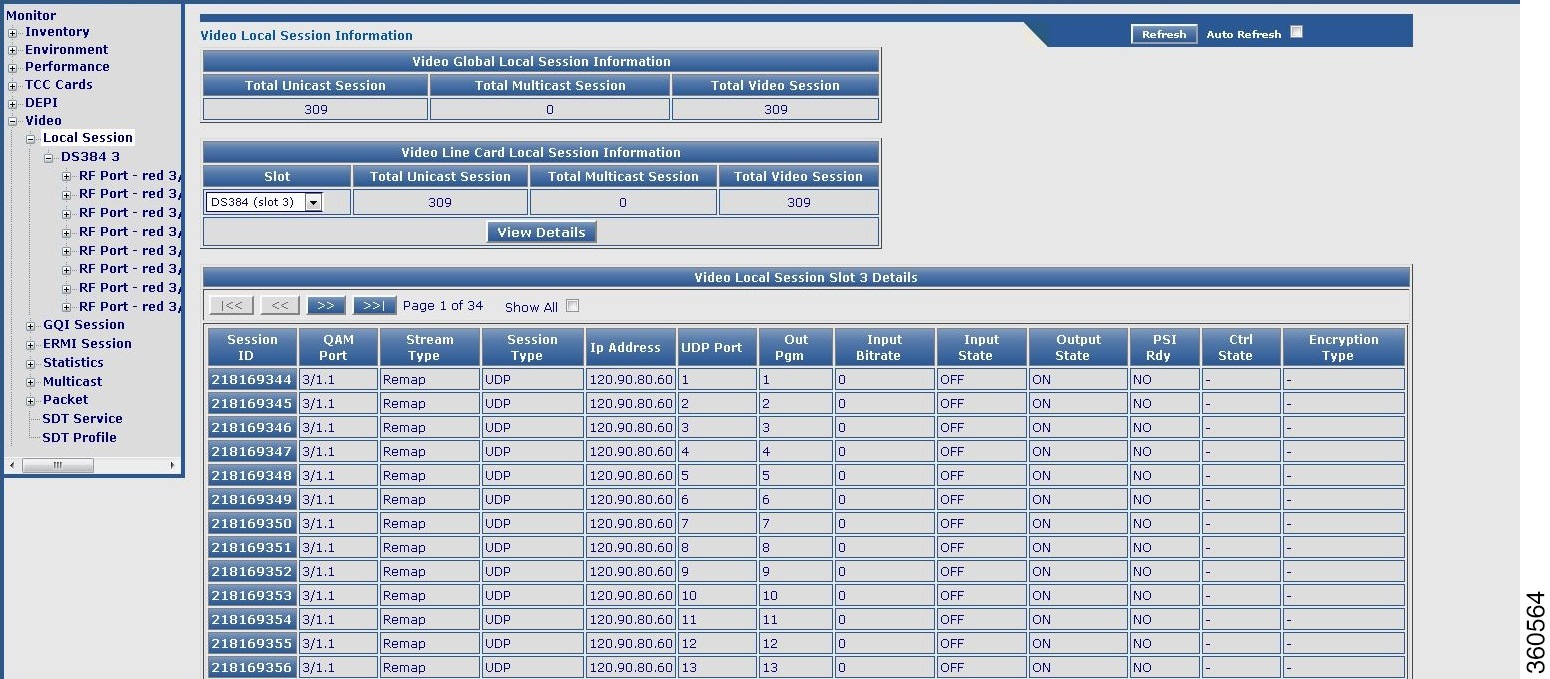Open session ID 218169345

tap(252, 404)
